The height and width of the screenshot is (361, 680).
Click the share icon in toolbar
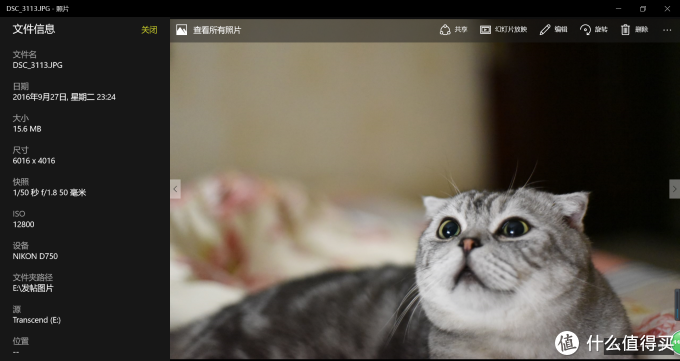click(445, 30)
